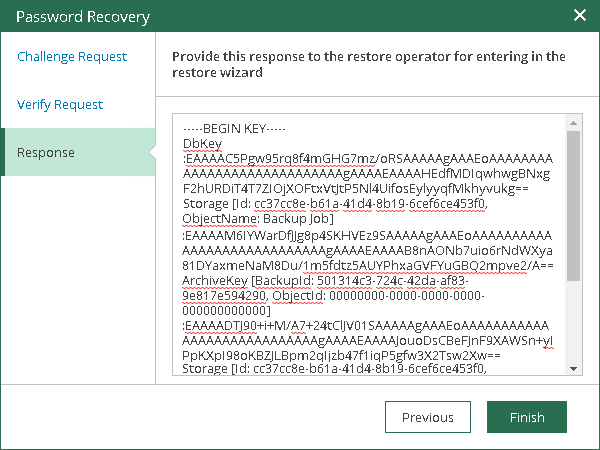Screen dimensions: 600x450
Task: Click the vertical scrollbar thumb
Action: (574, 207)
